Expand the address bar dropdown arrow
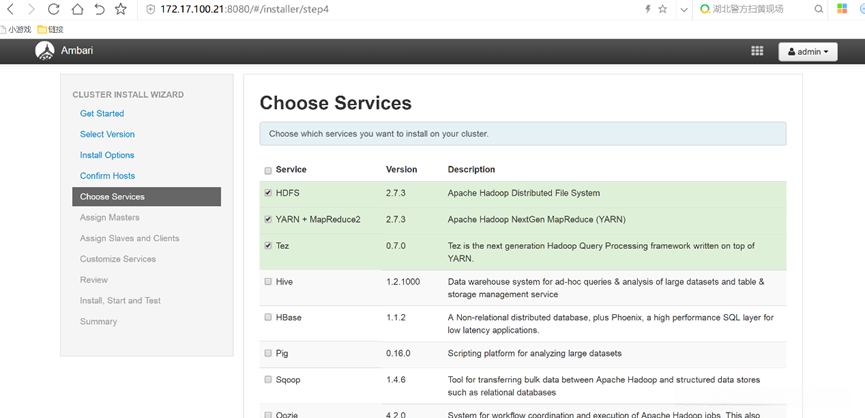The height and width of the screenshot is (418, 865). pyautogui.click(x=683, y=9)
